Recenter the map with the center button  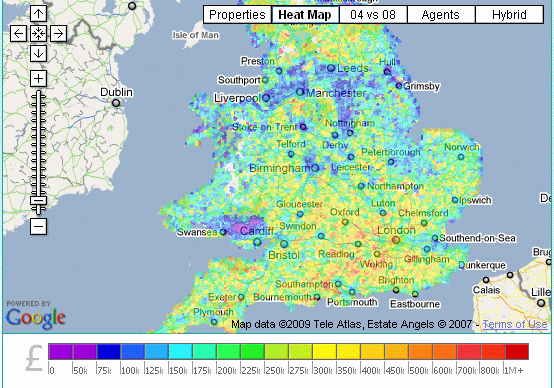coord(38,34)
